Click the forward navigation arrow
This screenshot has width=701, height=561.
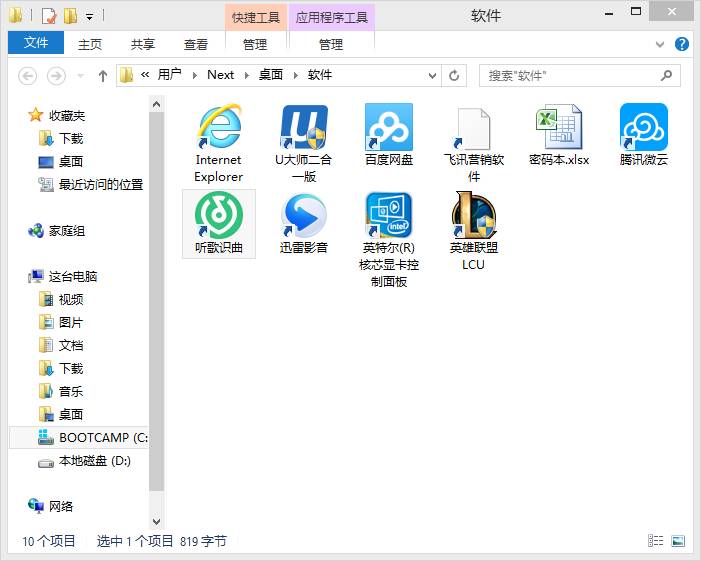click(56, 76)
